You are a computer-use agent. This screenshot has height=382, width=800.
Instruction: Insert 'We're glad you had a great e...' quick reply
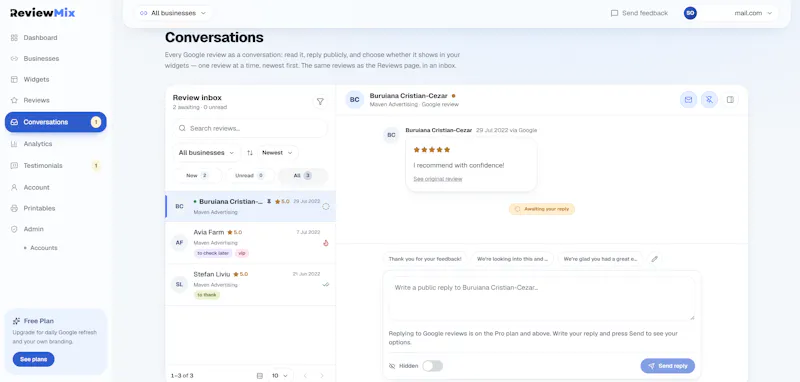tap(600, 259)
